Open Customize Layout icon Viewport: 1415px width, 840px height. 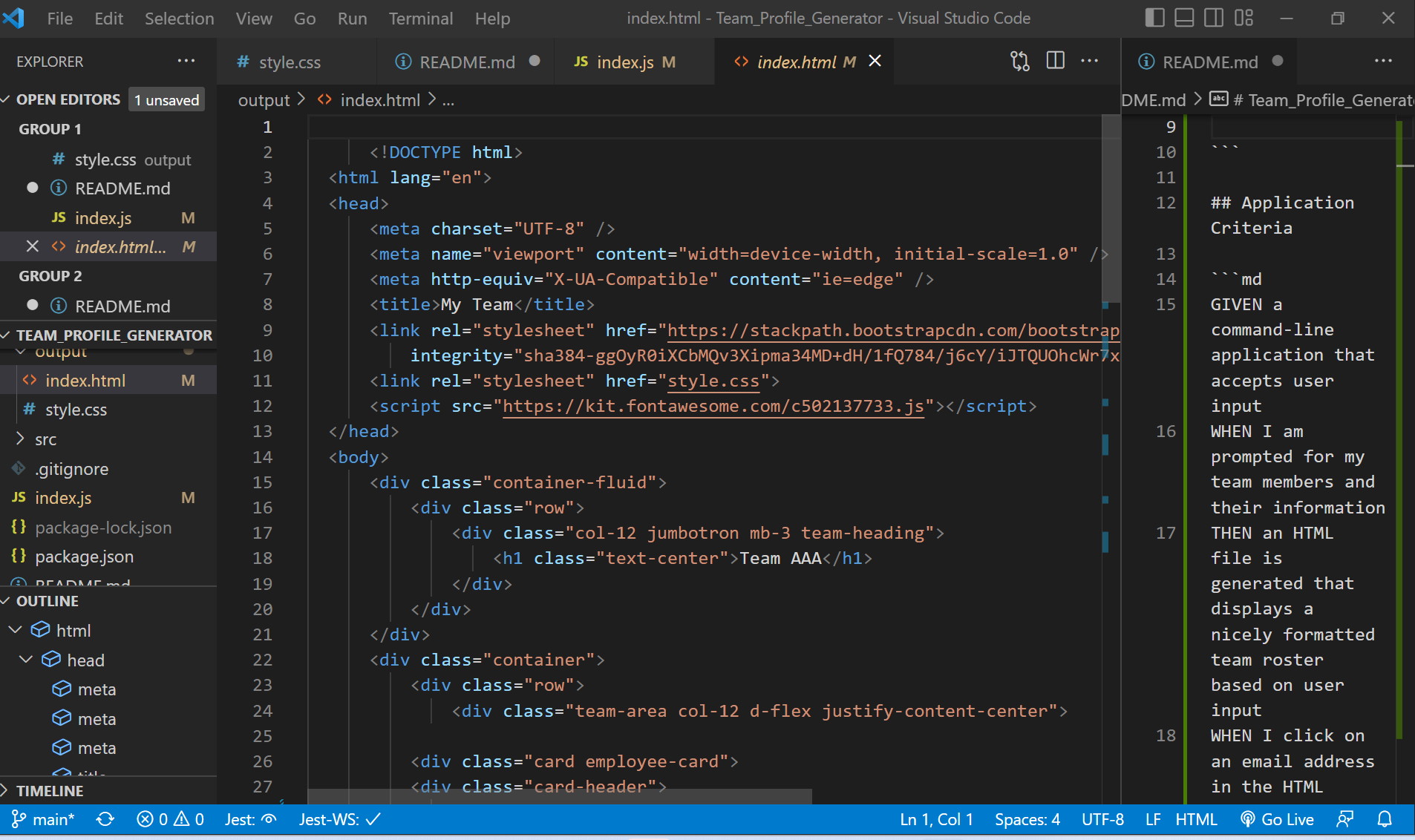click(x=1244, y=18)
